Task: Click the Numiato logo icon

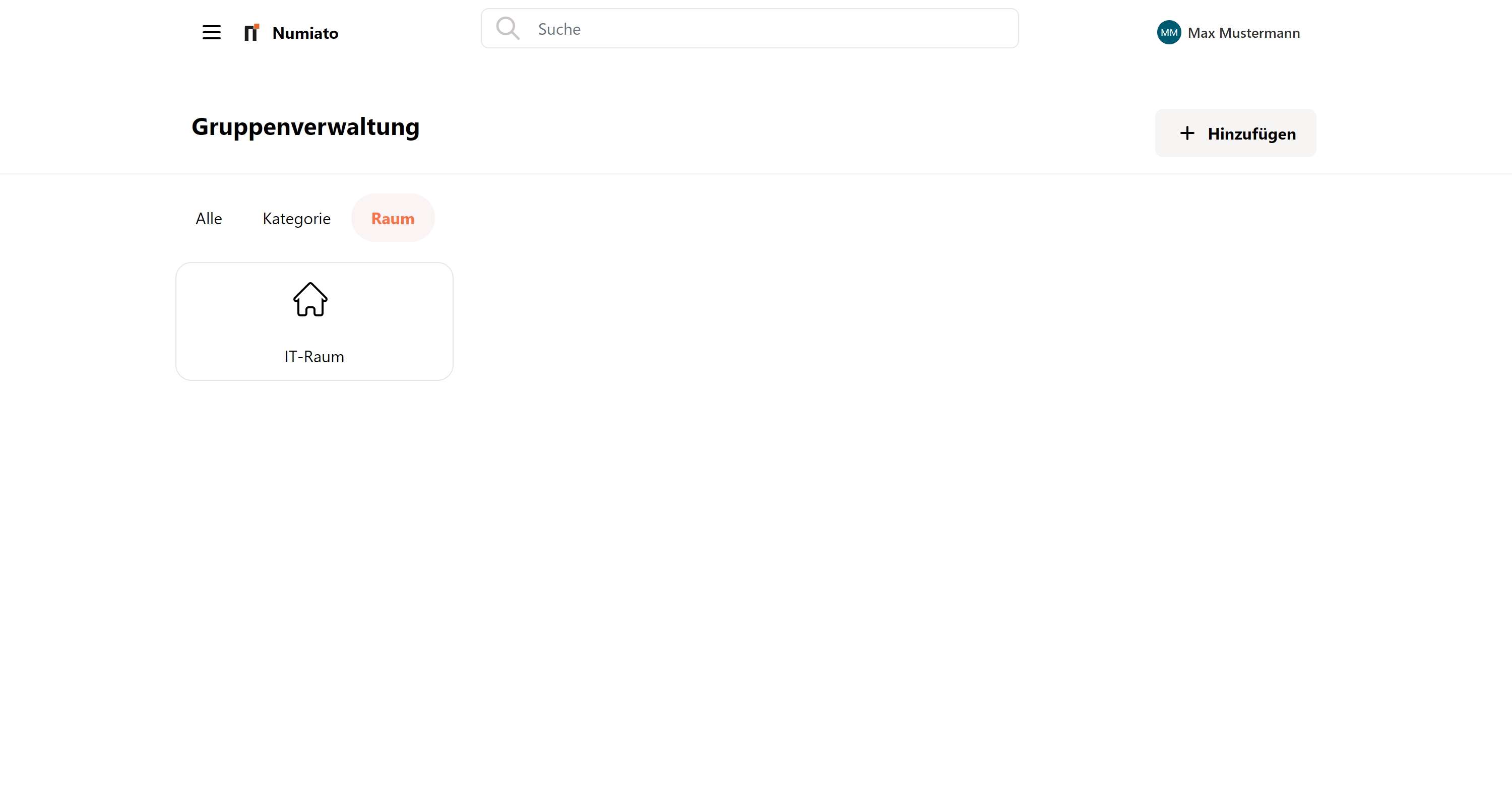Action: (x=252, y=32)
